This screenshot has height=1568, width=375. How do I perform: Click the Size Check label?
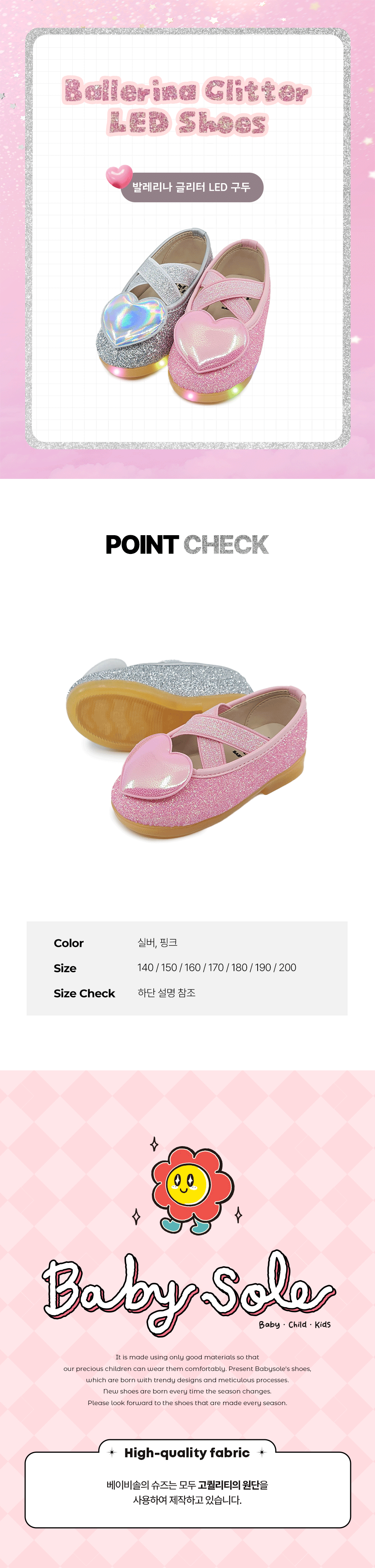[x=84, y=993]
